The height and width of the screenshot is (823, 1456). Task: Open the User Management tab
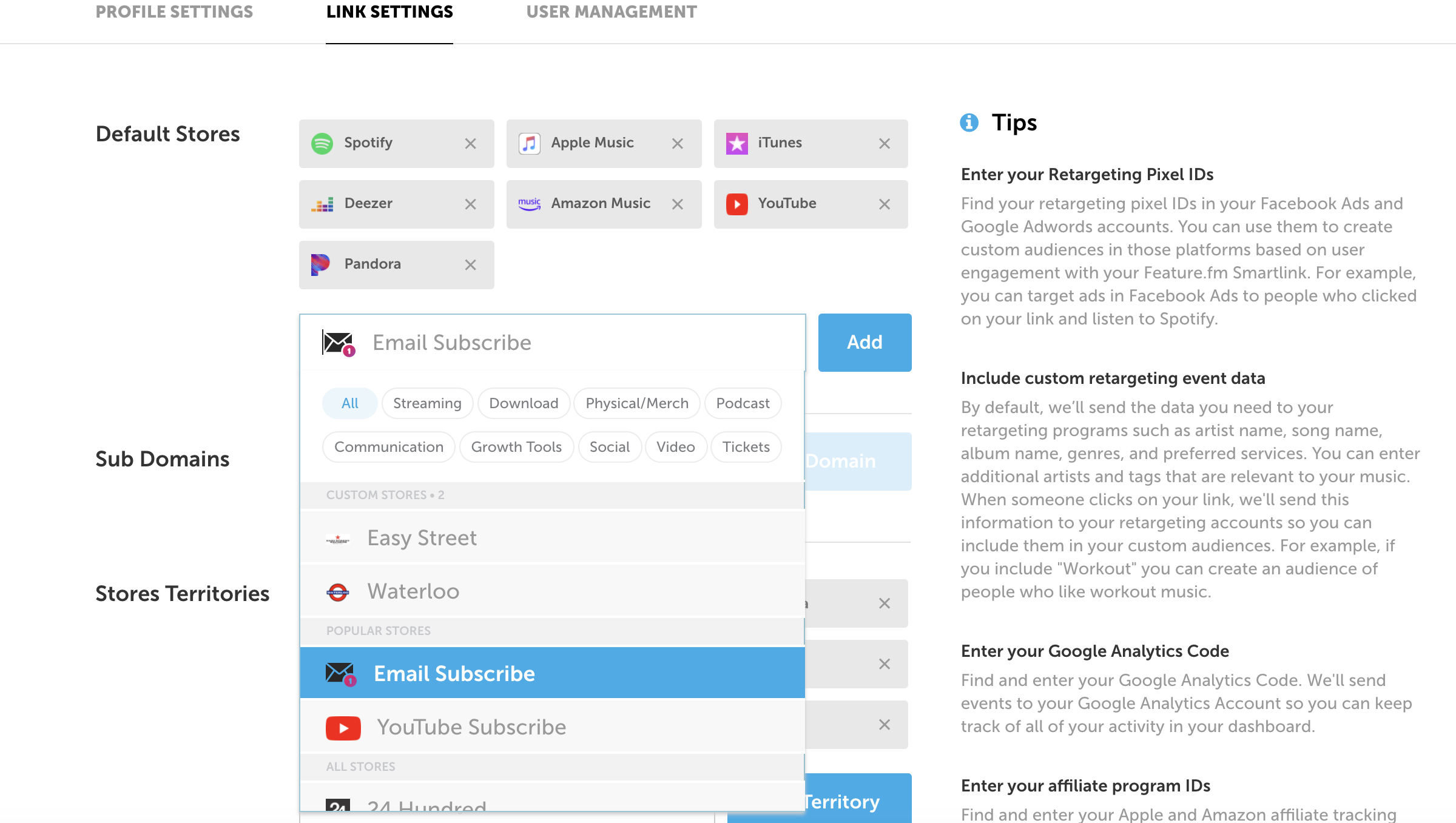click(x=612, y=12)
